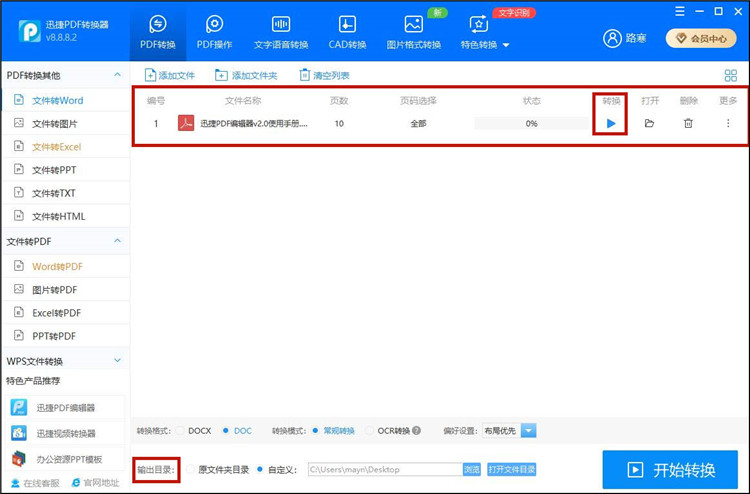Image resolution: width=750 pixels, height=494 pixels.
Task: Open 迅捷PDF编辑器 recommended product
Action: 65,408
